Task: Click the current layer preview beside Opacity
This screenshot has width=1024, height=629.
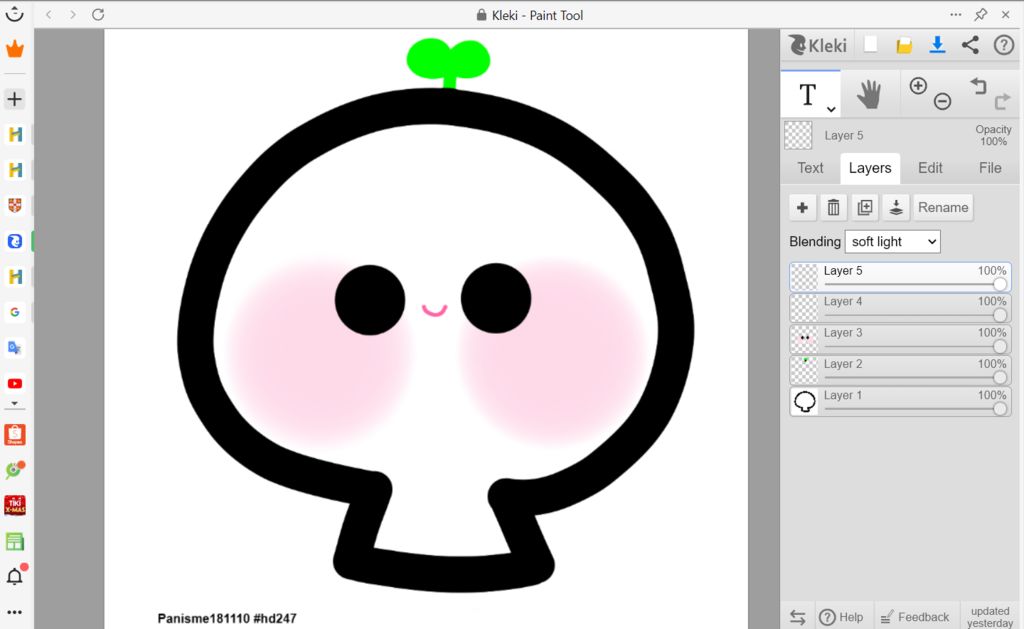Action: [798, 136]
